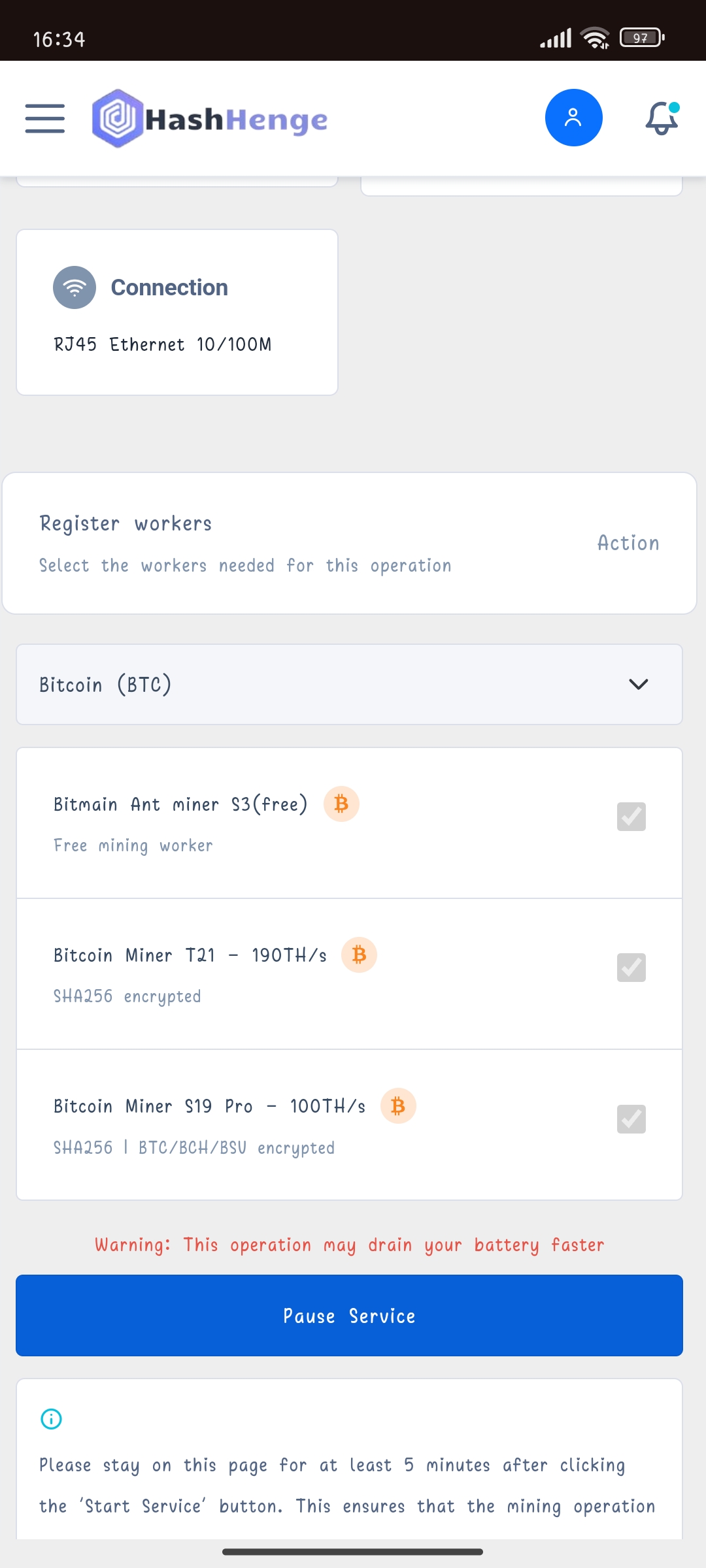Click the BTC icon beside Bitcoin Miner T21
This screenshot has height=1568, width=706.
[x=359, y=955]
